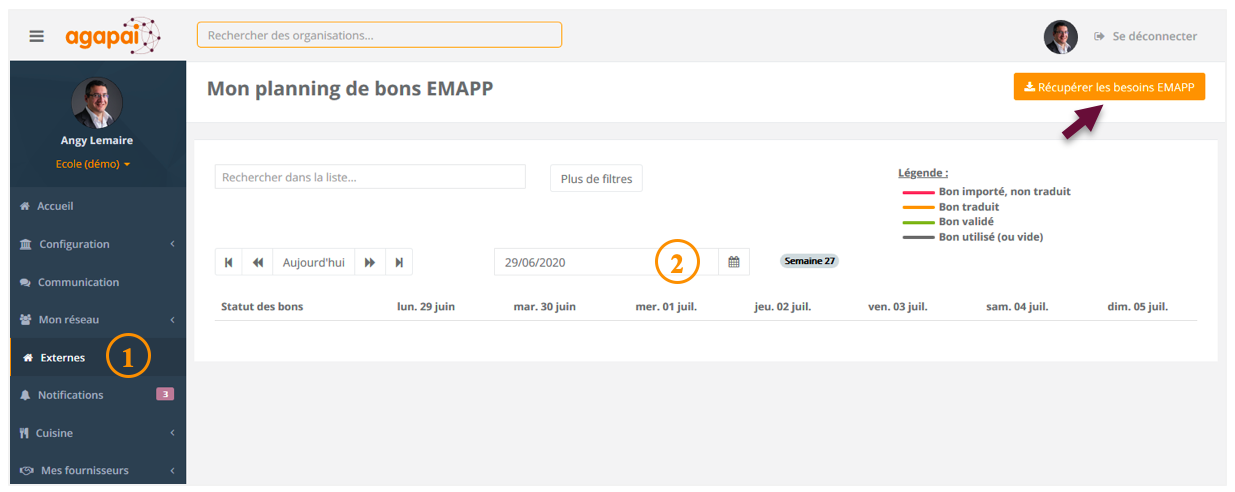The height and width of the screenshot is (492, 1235).
Task: Advance one week with double-right arrow
Action: click(370, 262)
